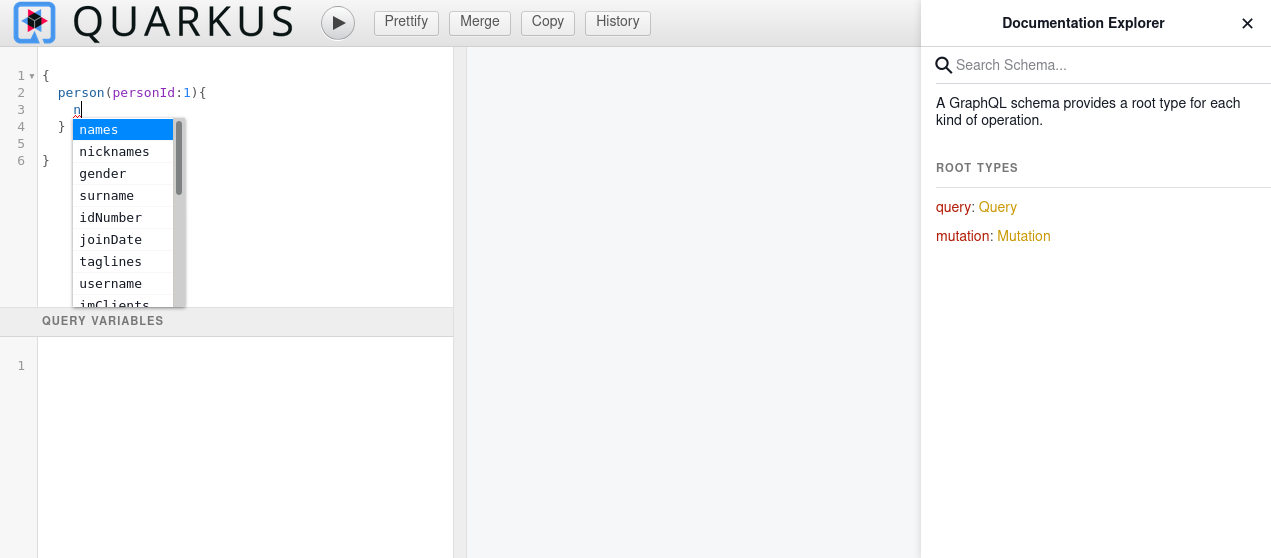Select 'idNumber' autocomplete suggestion

(123, 218)
